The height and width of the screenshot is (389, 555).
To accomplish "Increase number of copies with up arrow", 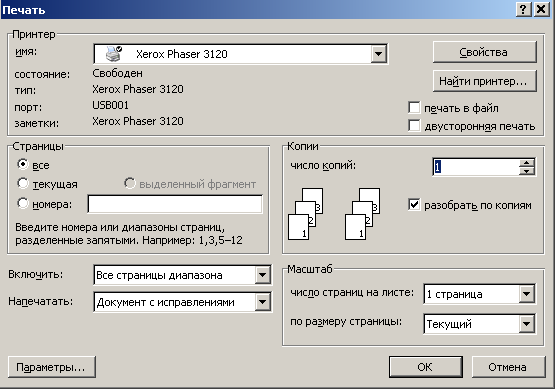I will point(527,163).
